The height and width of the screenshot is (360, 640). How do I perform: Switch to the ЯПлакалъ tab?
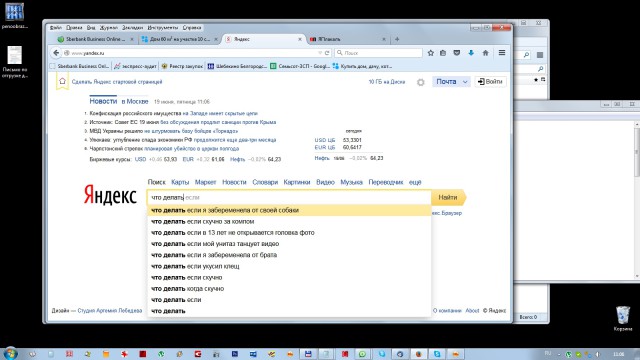coord(347,39)
